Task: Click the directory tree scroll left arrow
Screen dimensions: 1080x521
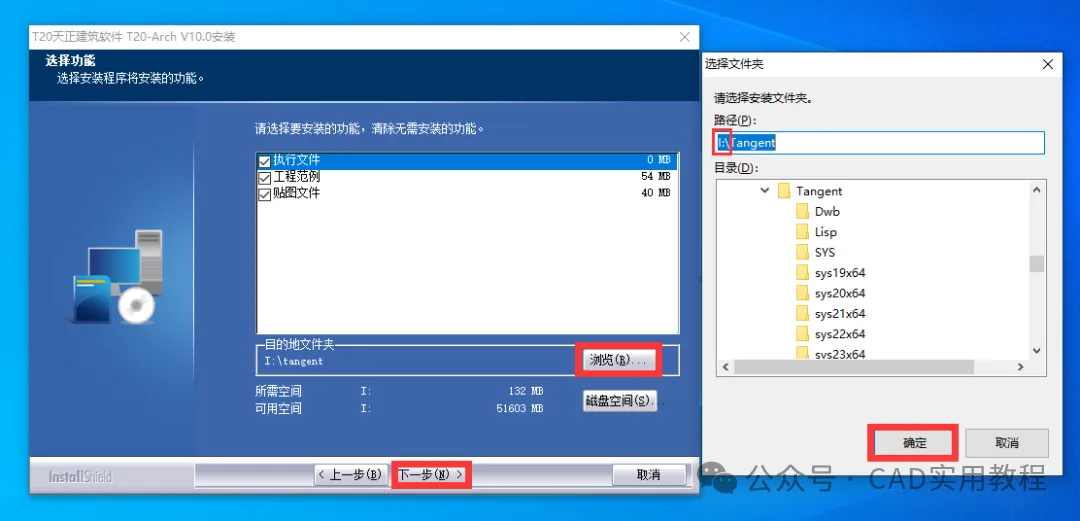Action: 725,368
